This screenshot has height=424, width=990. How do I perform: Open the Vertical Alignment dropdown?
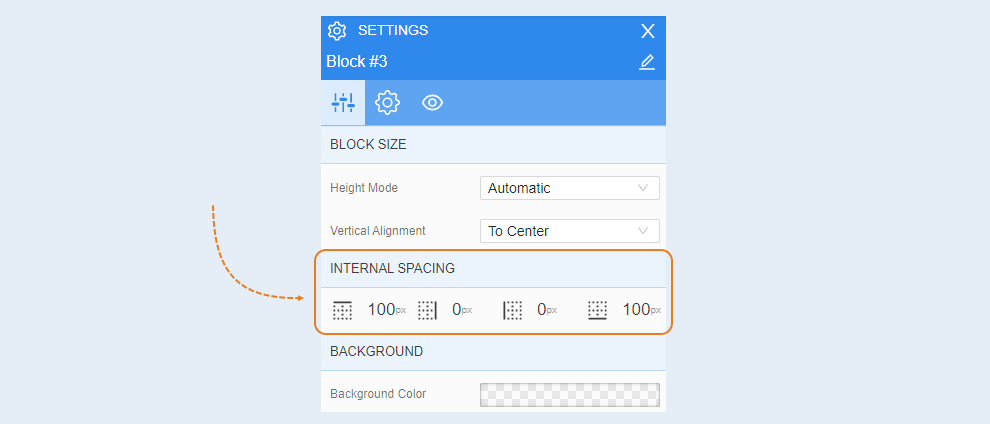click(570, 231)
